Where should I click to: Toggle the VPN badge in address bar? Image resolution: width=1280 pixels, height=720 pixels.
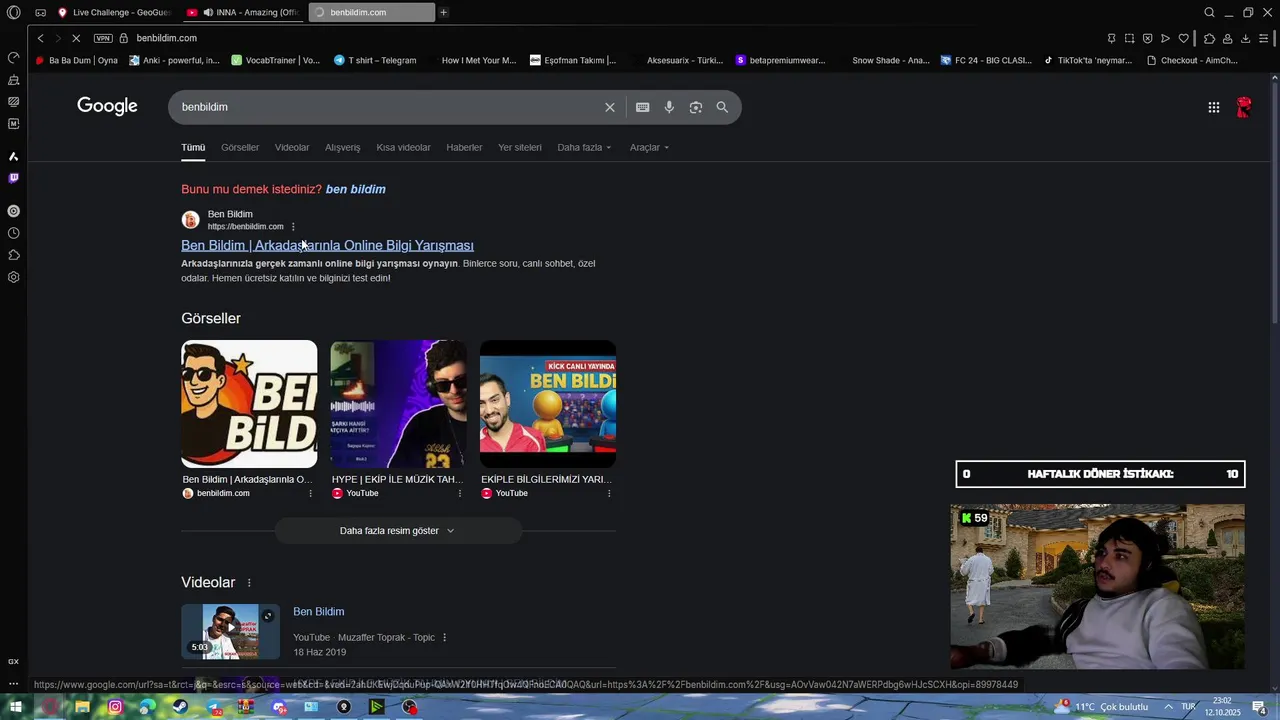coord(103,38)
